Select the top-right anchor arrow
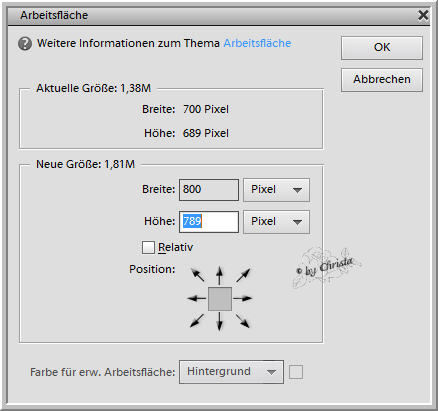The width and height of the screenshot is (438, 411). coord(243,275)
